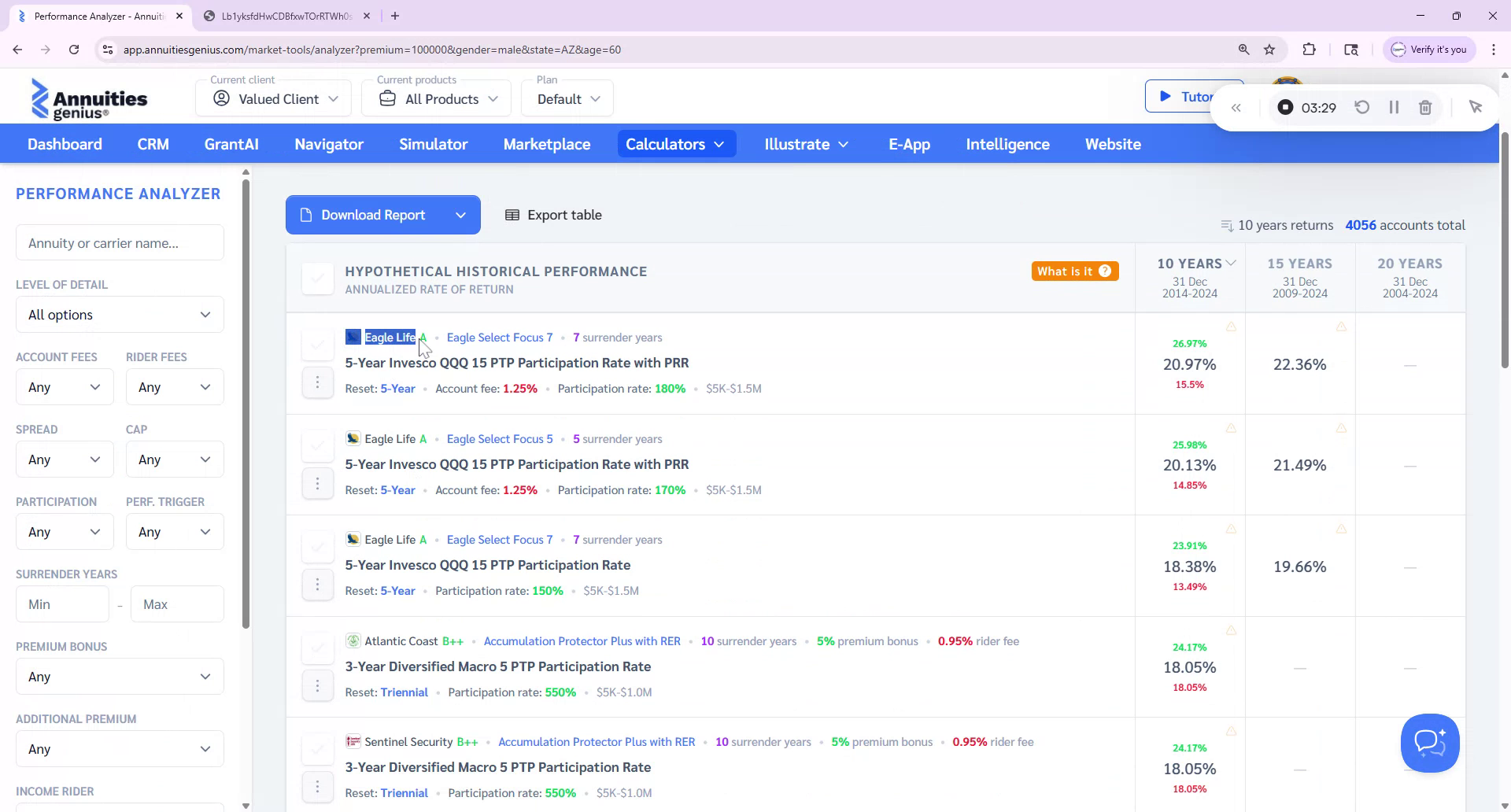Open the 'All options' level of detail dropdown
The image size is (1511, 812).
tap(119, 314)
